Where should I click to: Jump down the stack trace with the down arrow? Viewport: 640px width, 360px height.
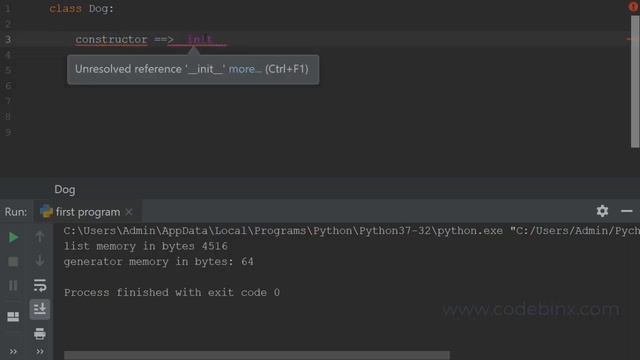(40, 260)
